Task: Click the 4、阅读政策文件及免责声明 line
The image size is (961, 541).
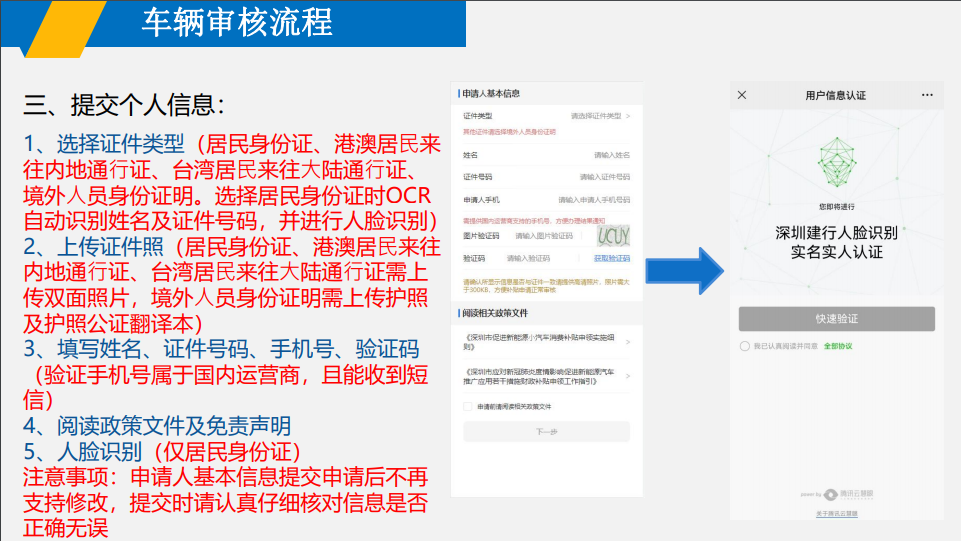Action: (157, 426)
